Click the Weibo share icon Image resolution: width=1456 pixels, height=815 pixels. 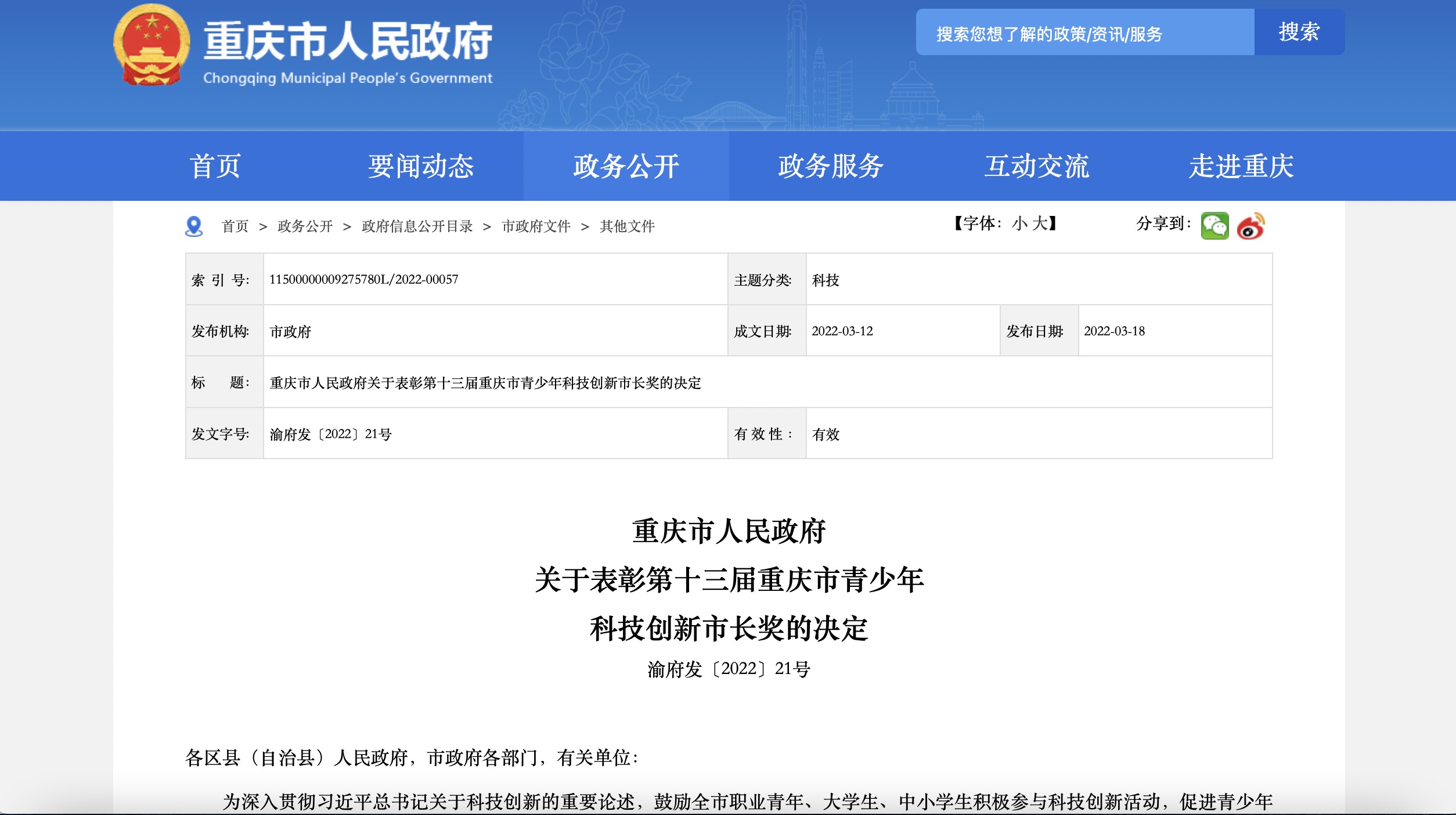click(x=1250, y=226)
